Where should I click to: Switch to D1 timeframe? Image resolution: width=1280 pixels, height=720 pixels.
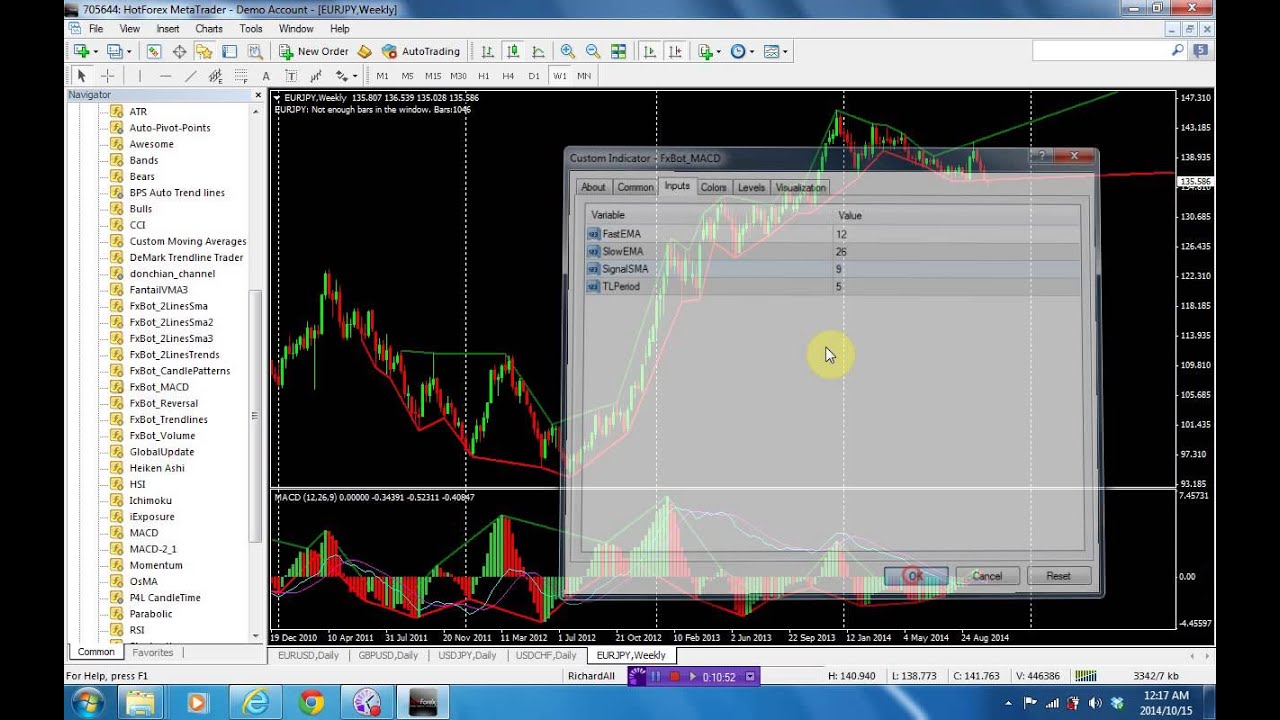point(534,76)
